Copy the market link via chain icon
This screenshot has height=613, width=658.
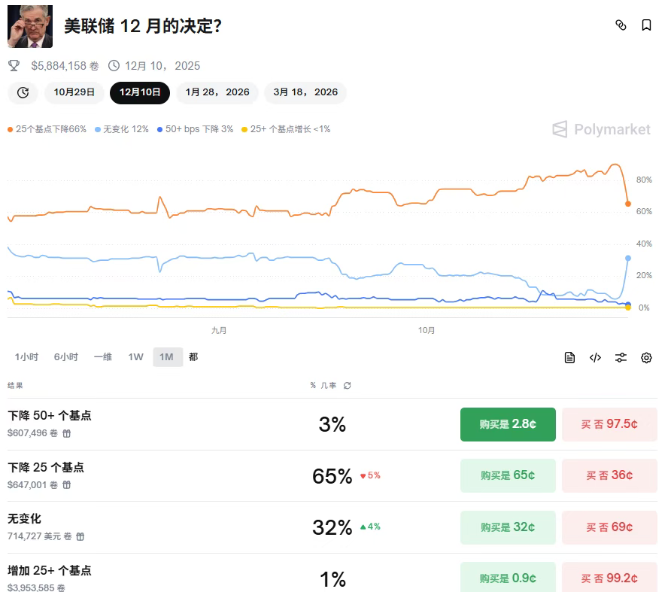point(620,25)
